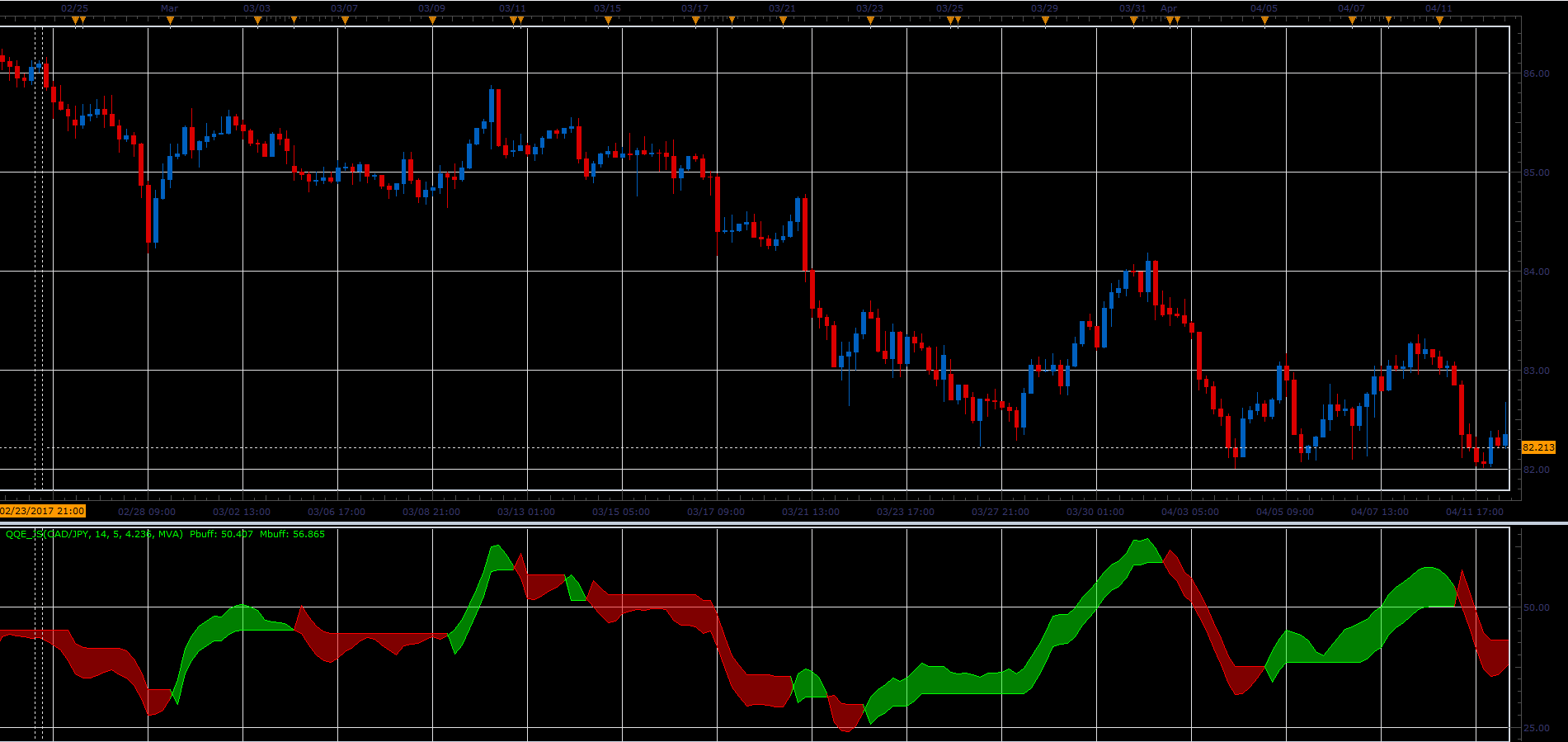
Task: Select the QQE_JS indicator label text
Action: 94,535
